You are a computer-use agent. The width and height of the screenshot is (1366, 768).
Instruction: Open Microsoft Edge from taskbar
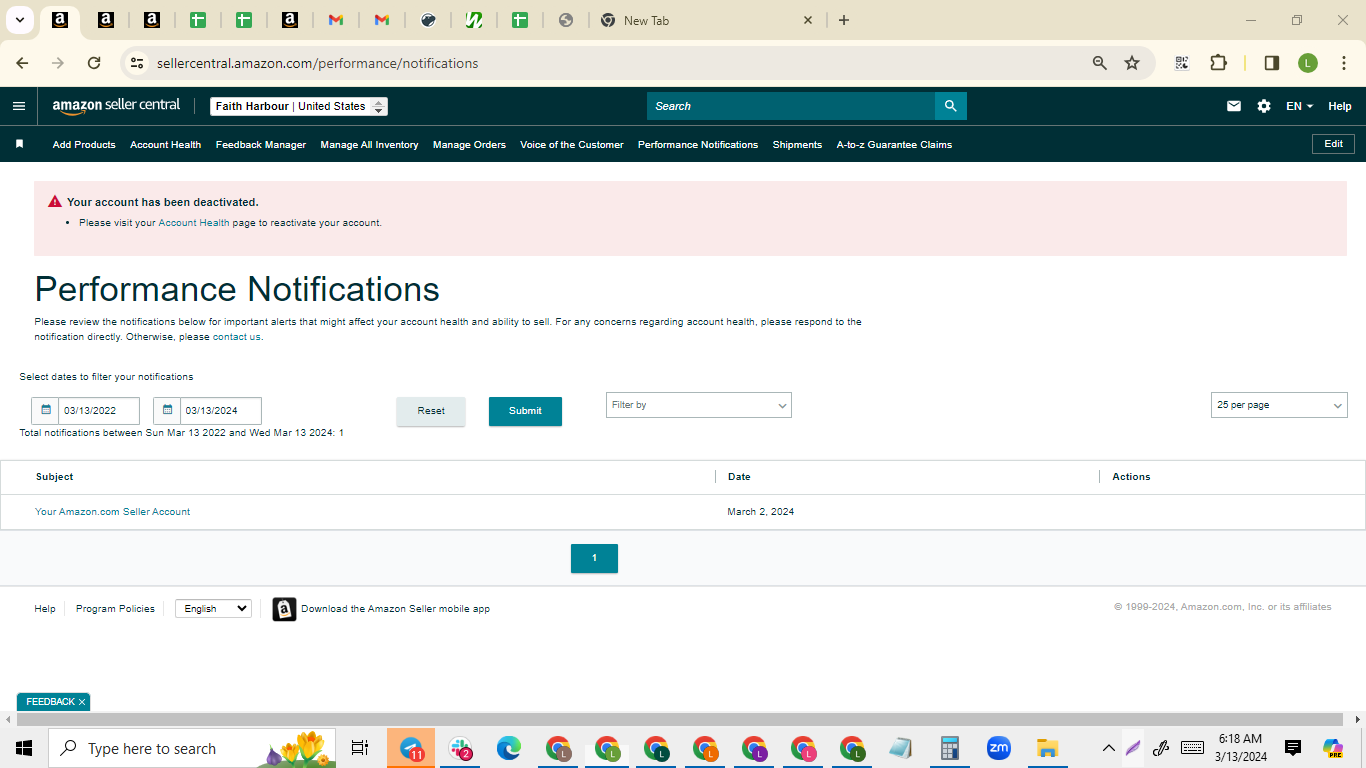509,748
